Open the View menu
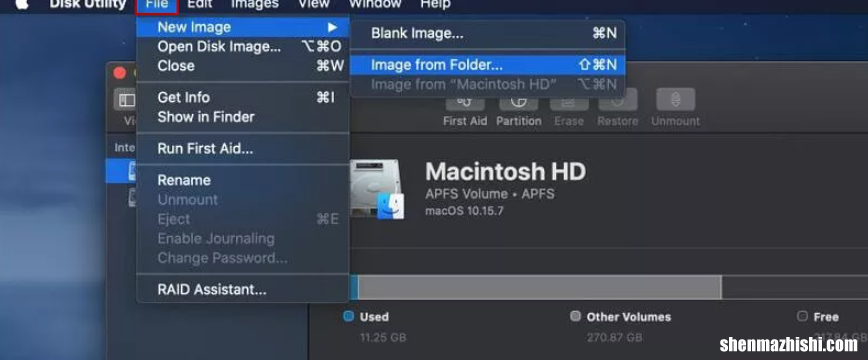 tap(314, 4)
